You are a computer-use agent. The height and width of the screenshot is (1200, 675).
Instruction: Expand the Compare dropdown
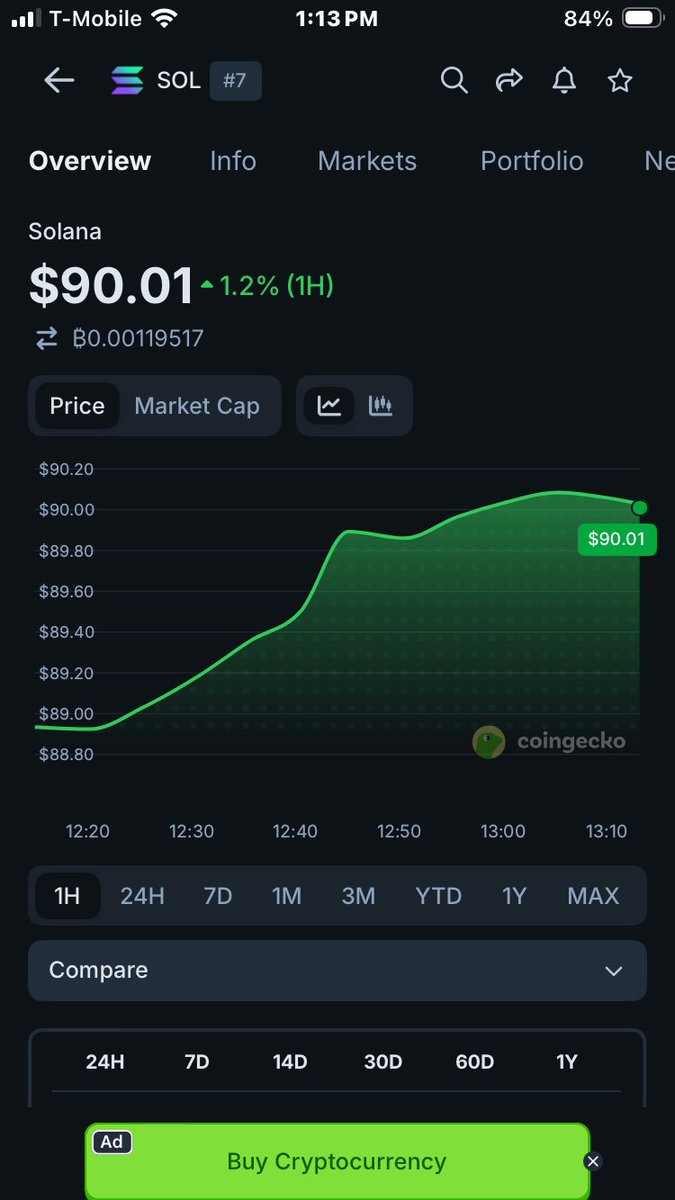pos(337,970)
